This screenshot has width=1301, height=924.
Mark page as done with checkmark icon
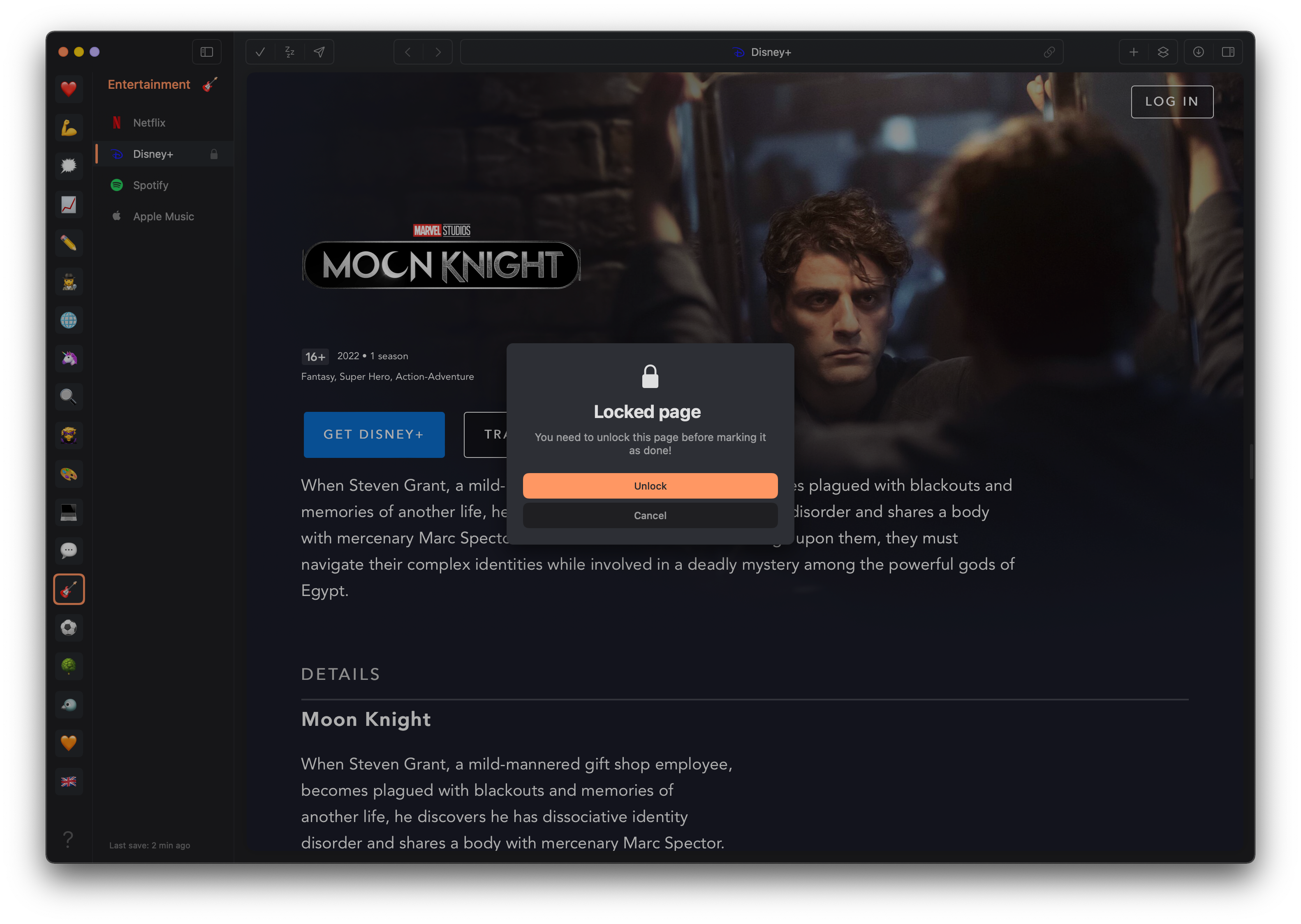[260, 52]
